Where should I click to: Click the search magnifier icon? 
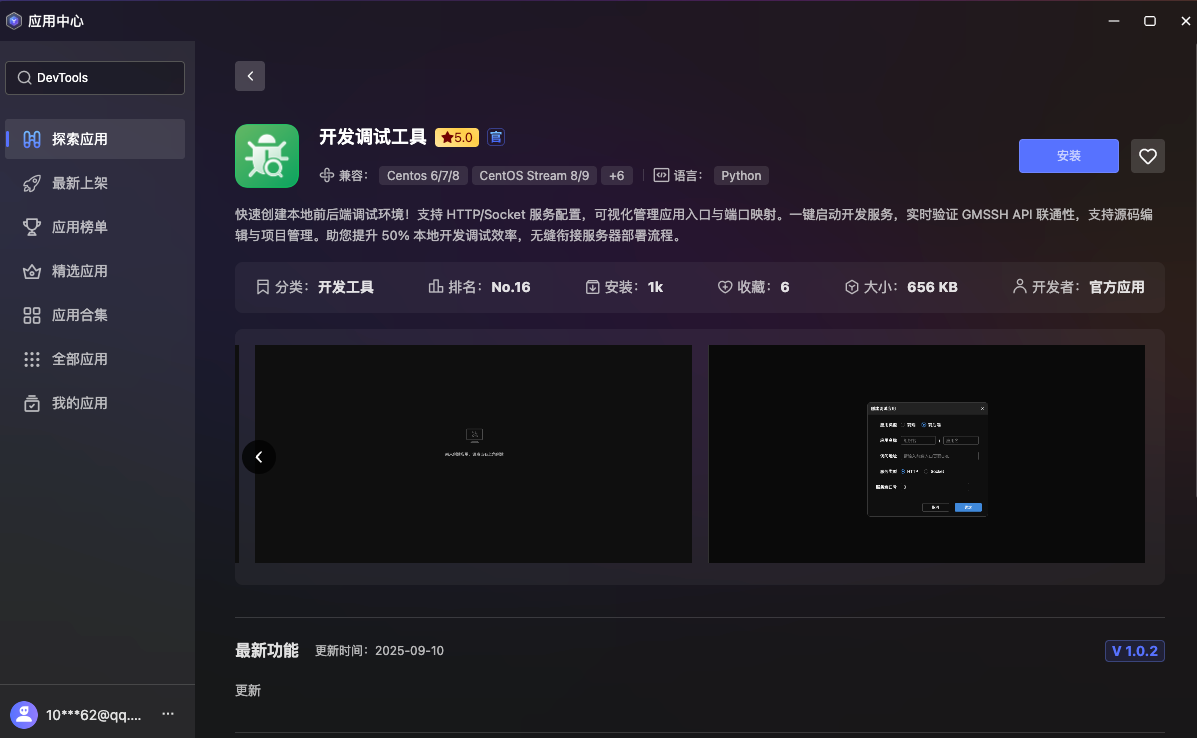tap(24, 78)
